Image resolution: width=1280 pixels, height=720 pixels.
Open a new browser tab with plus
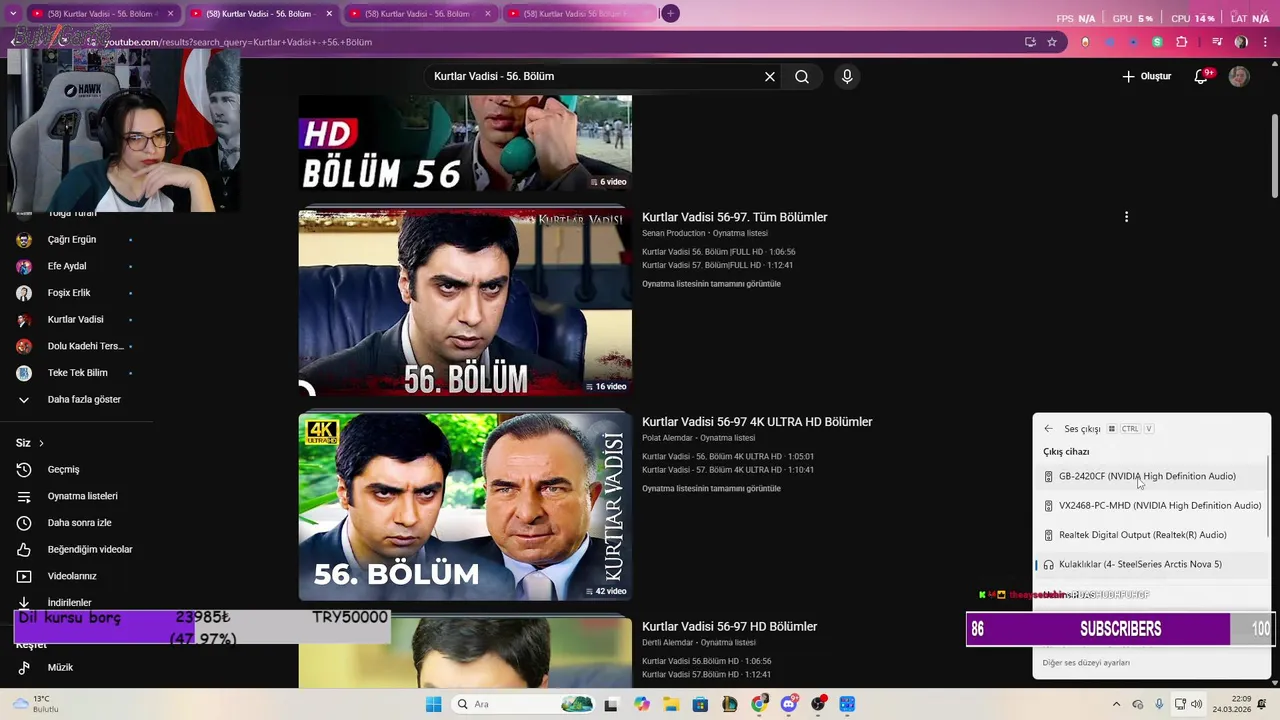tap(671, 14)
